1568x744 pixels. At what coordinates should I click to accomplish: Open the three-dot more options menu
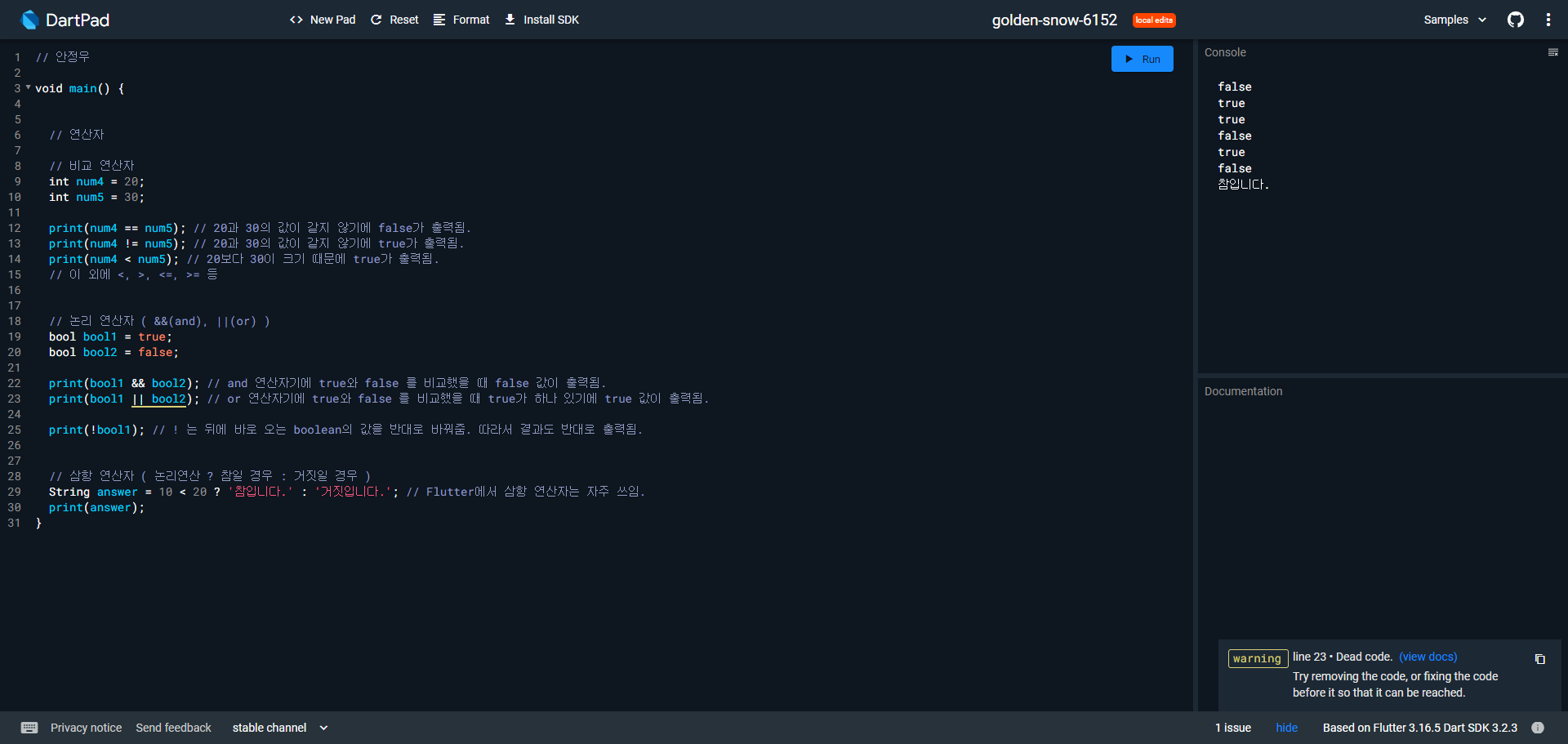click(1548, 20)
